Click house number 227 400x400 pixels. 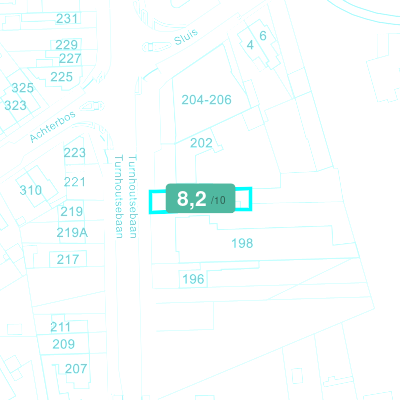[70, 59]
